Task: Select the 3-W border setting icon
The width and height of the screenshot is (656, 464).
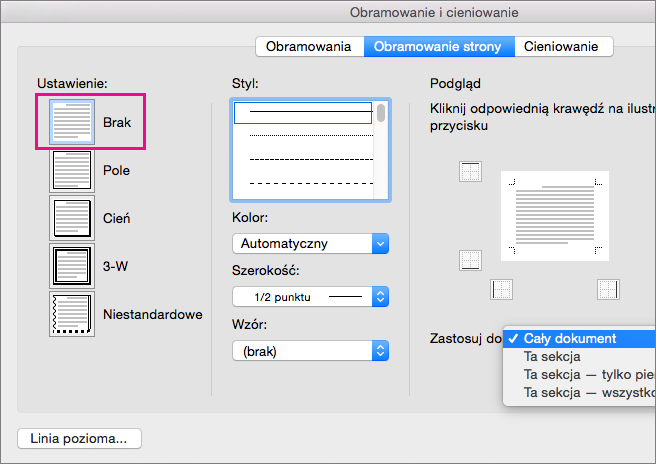Action: [x=72, y=266]
